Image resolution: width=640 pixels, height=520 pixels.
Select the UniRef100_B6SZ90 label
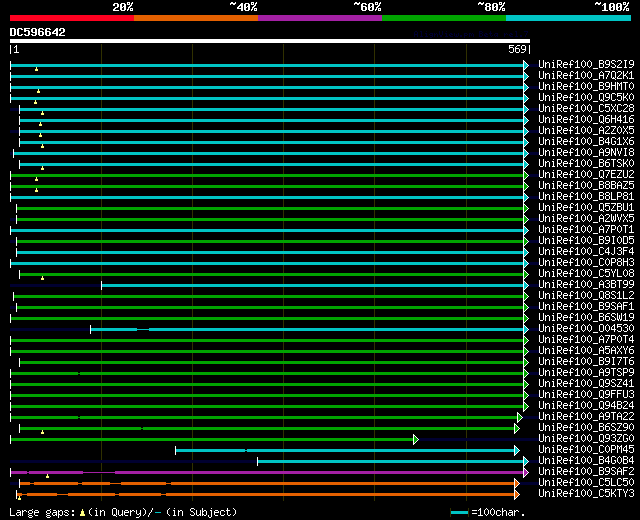tap(586, 428)
